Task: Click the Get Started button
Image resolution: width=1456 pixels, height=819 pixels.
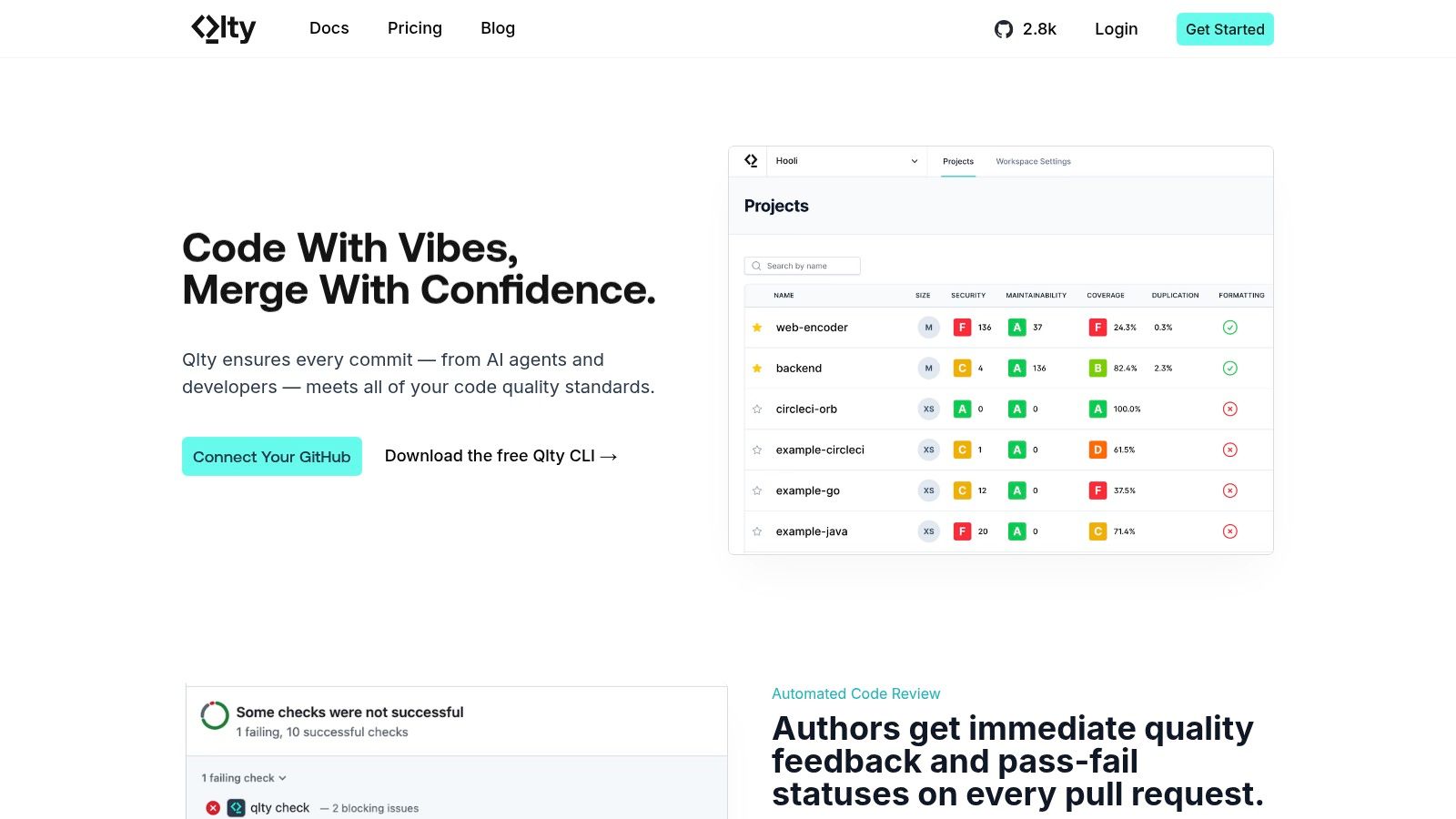Action: tap(1225, 29)
